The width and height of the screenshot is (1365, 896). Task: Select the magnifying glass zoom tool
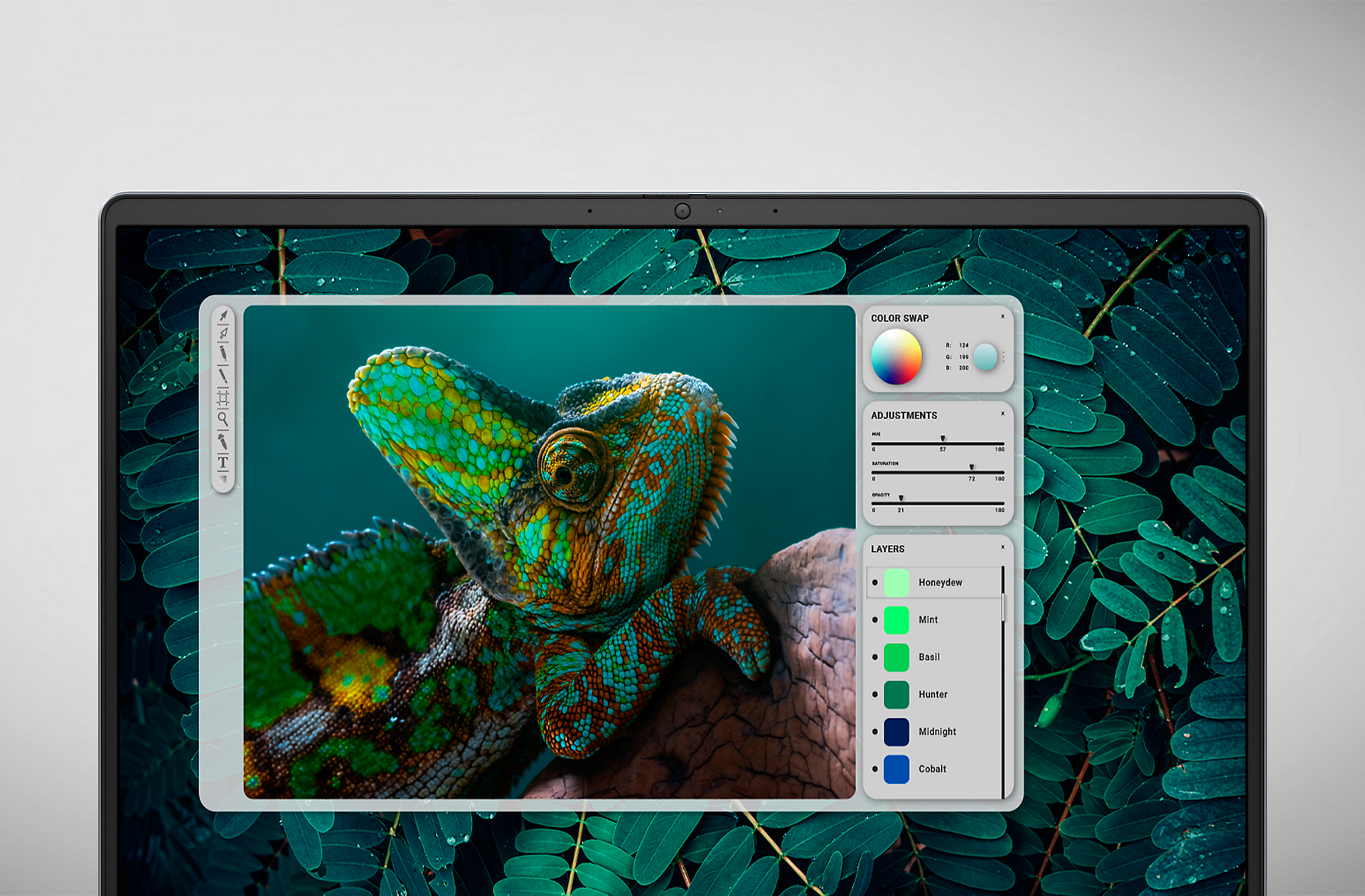click(x=223, y=419)
